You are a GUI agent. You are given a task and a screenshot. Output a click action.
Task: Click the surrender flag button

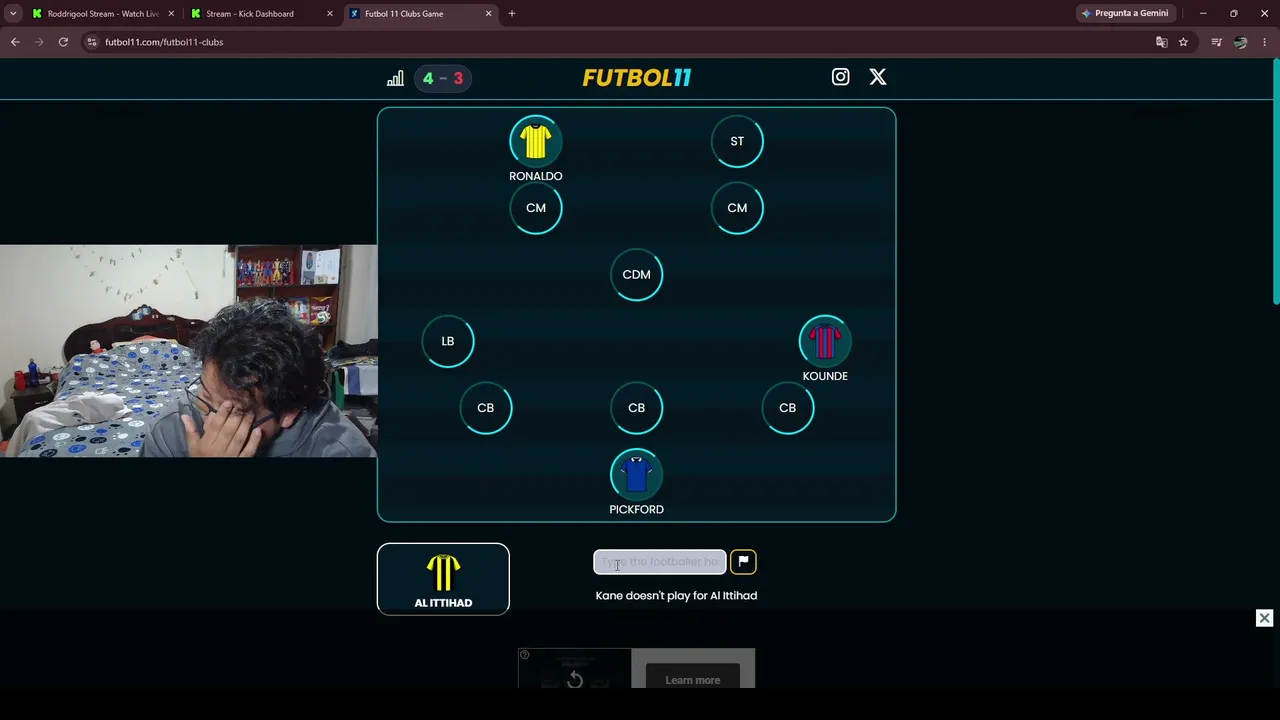coord(743,562)
